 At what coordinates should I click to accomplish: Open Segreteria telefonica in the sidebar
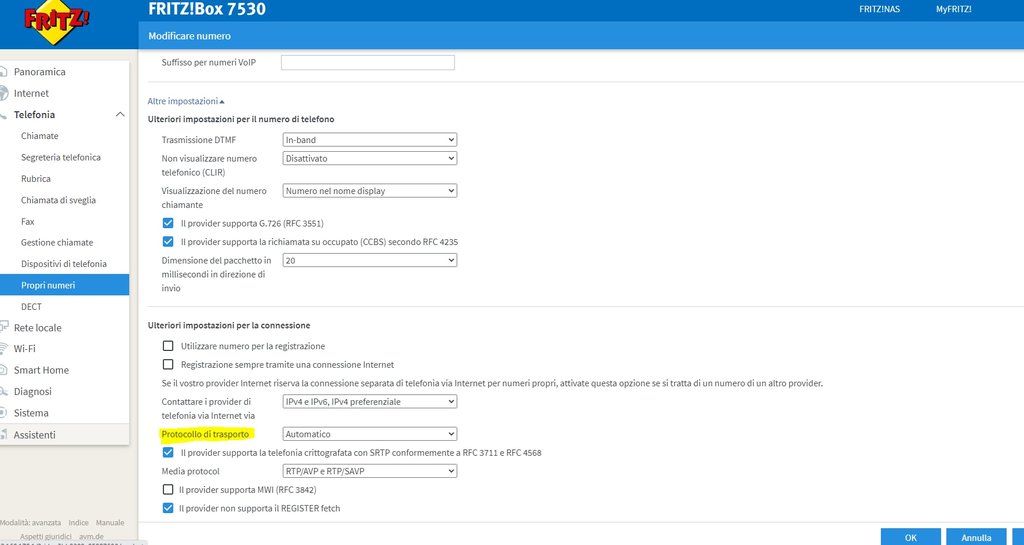coord(60,157)
